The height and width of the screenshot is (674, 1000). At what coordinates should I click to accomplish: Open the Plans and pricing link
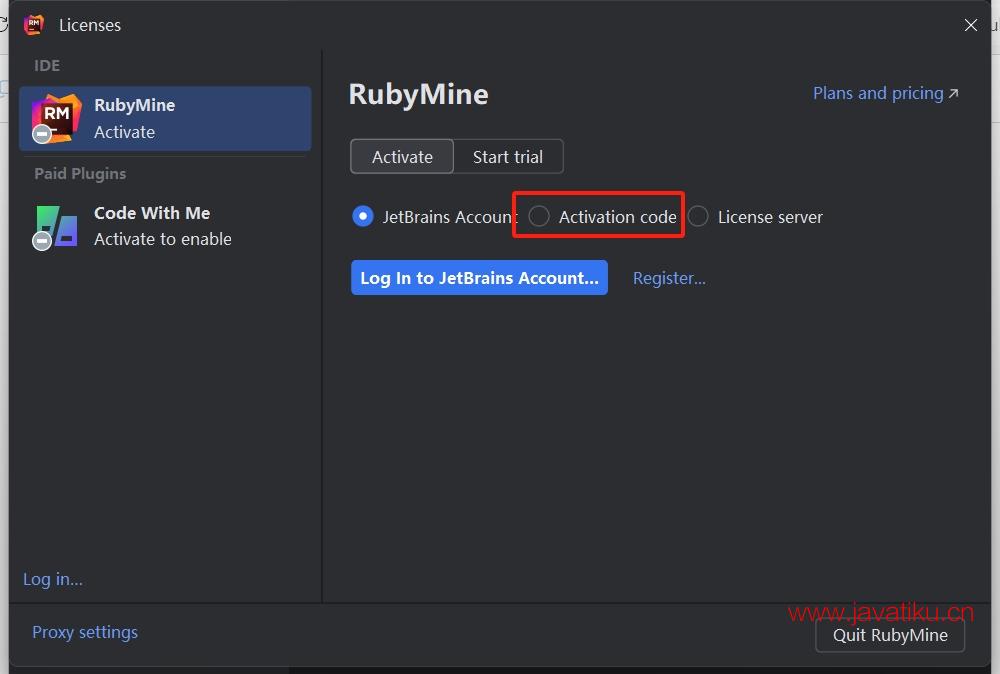(885, 93)
